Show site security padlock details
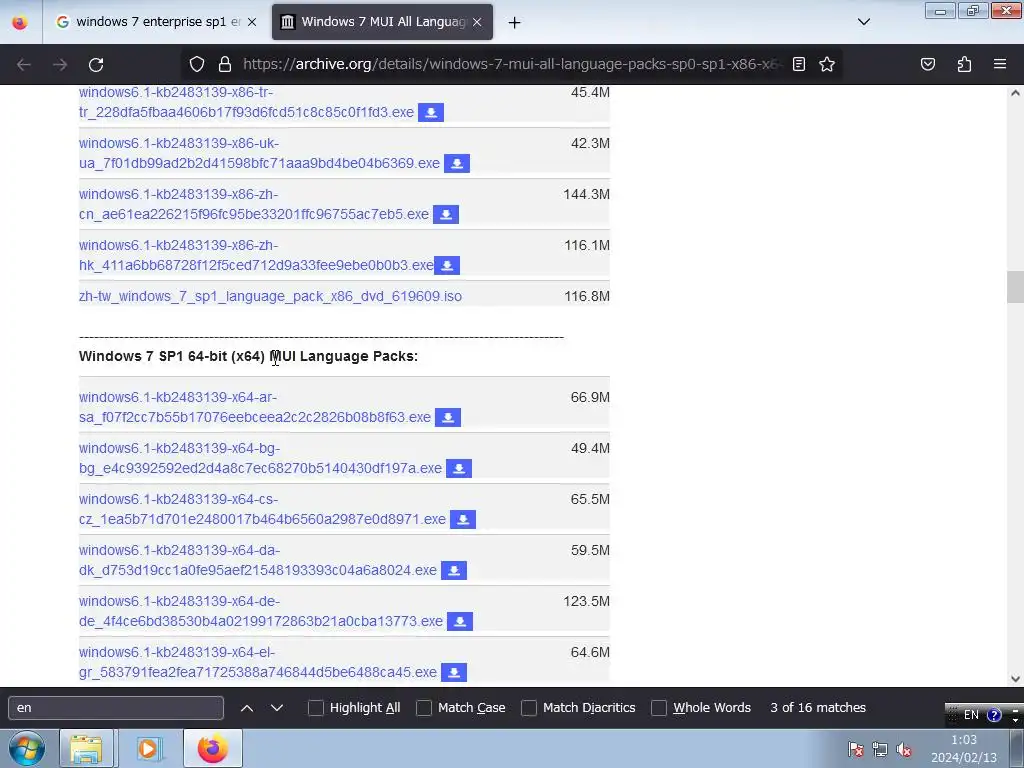This screenshot has width=1024, height=768. tap(225, 64)
